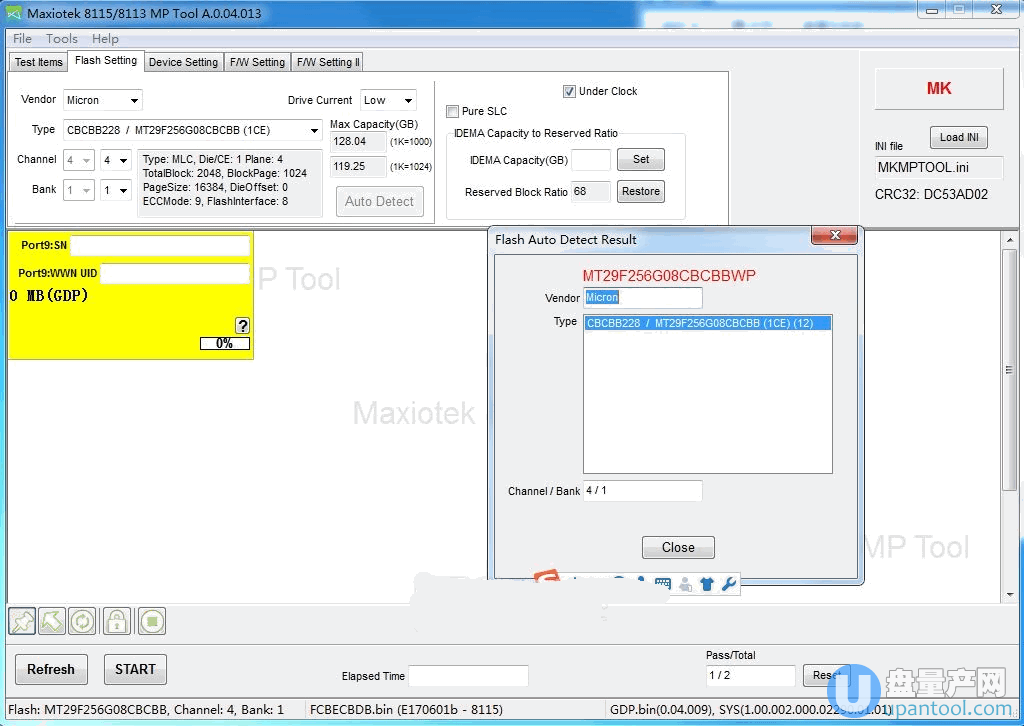This screenshot has height=726, width=1024.
Task: Click the IDEMA Capacity(GB) input field
Action: 590,160
